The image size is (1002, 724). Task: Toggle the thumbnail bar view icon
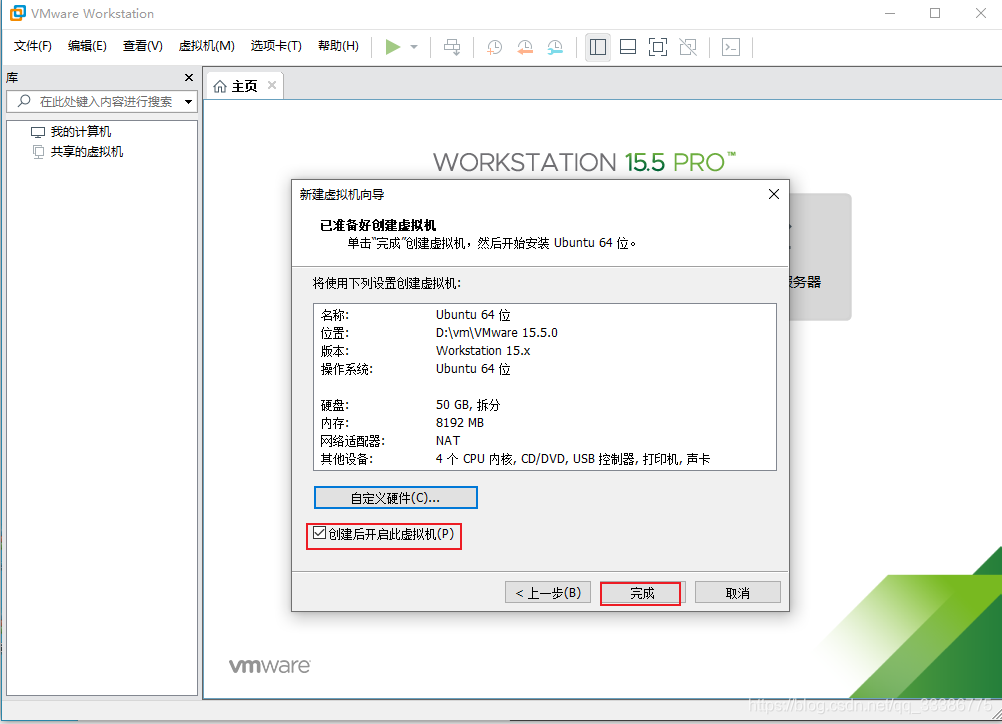click(x=628, y=47)
